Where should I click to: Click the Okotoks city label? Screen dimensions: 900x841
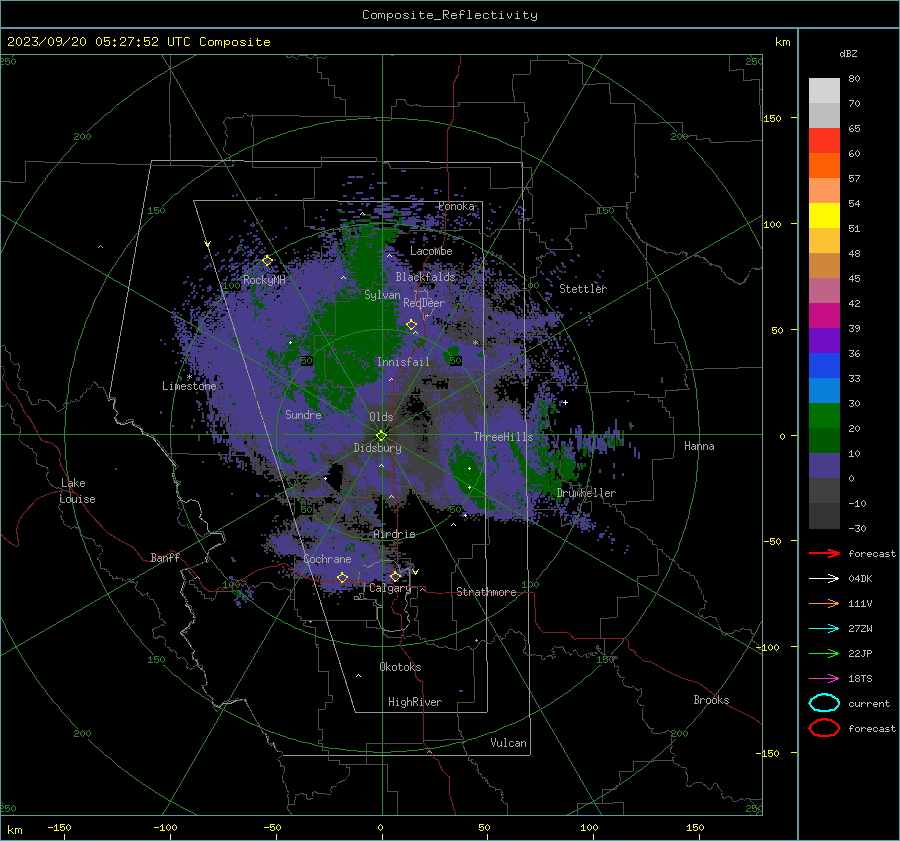[400, 666]
